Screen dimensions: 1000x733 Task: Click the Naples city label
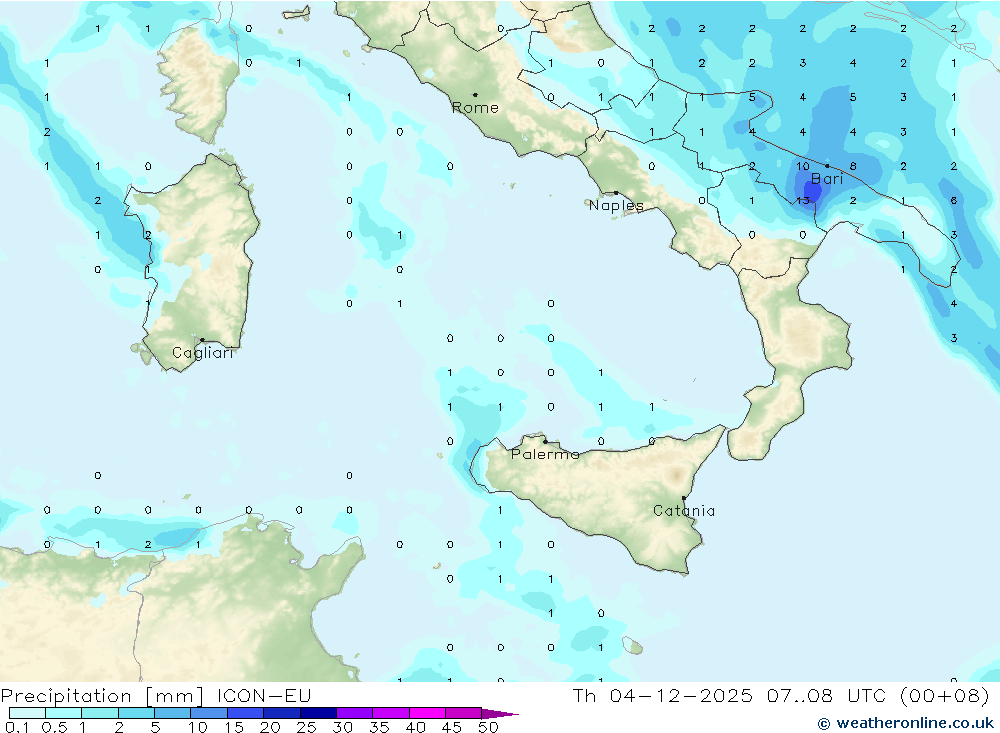(x=616, y=205)
